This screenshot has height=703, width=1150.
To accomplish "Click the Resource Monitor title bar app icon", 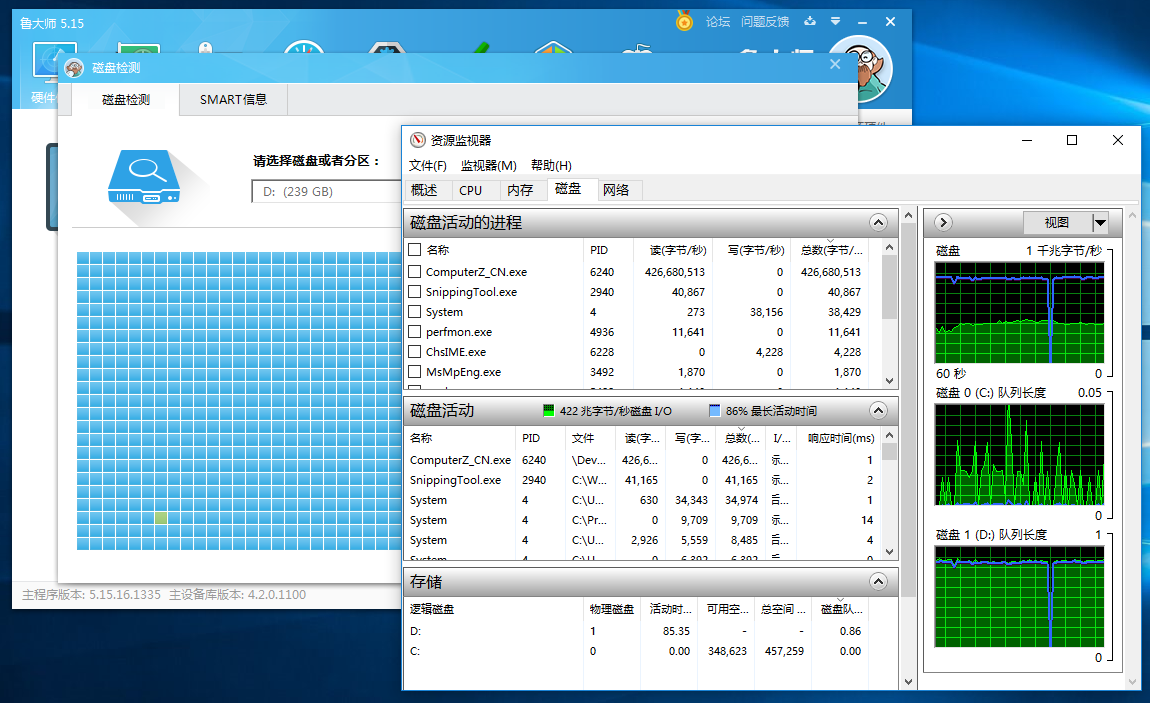I will (418, 141).
